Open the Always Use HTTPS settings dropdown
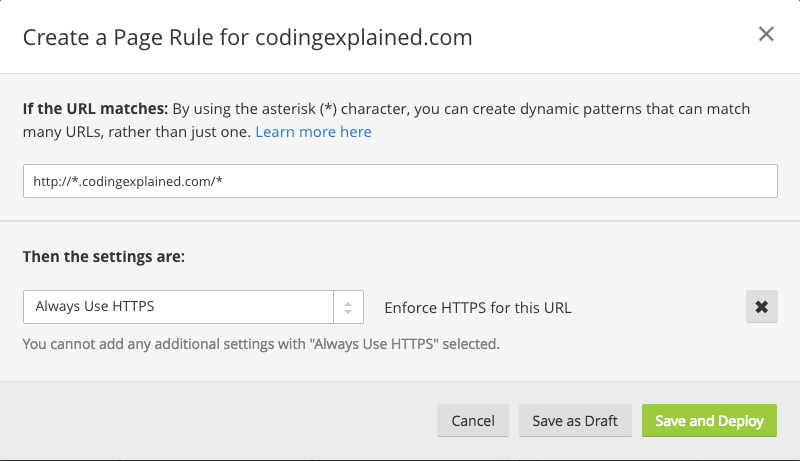This screenshot has height=461, width=800. [x=193, y=306]
